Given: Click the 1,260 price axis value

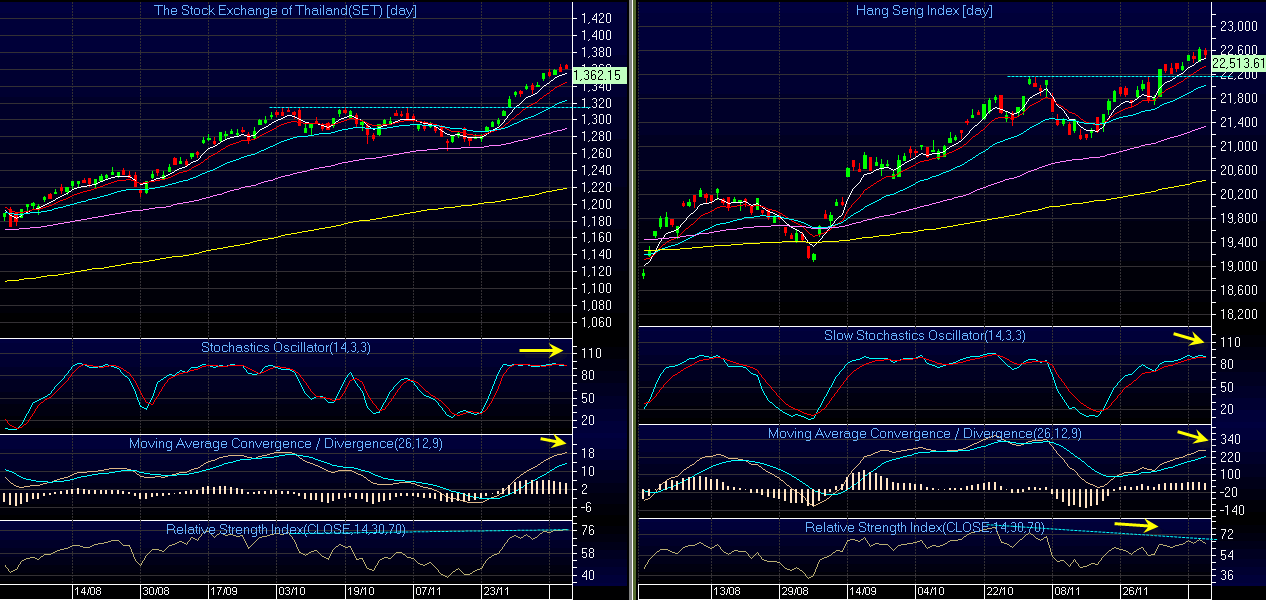Looking at the screenshot, I should pyautogui.click(x=597, y=154).
